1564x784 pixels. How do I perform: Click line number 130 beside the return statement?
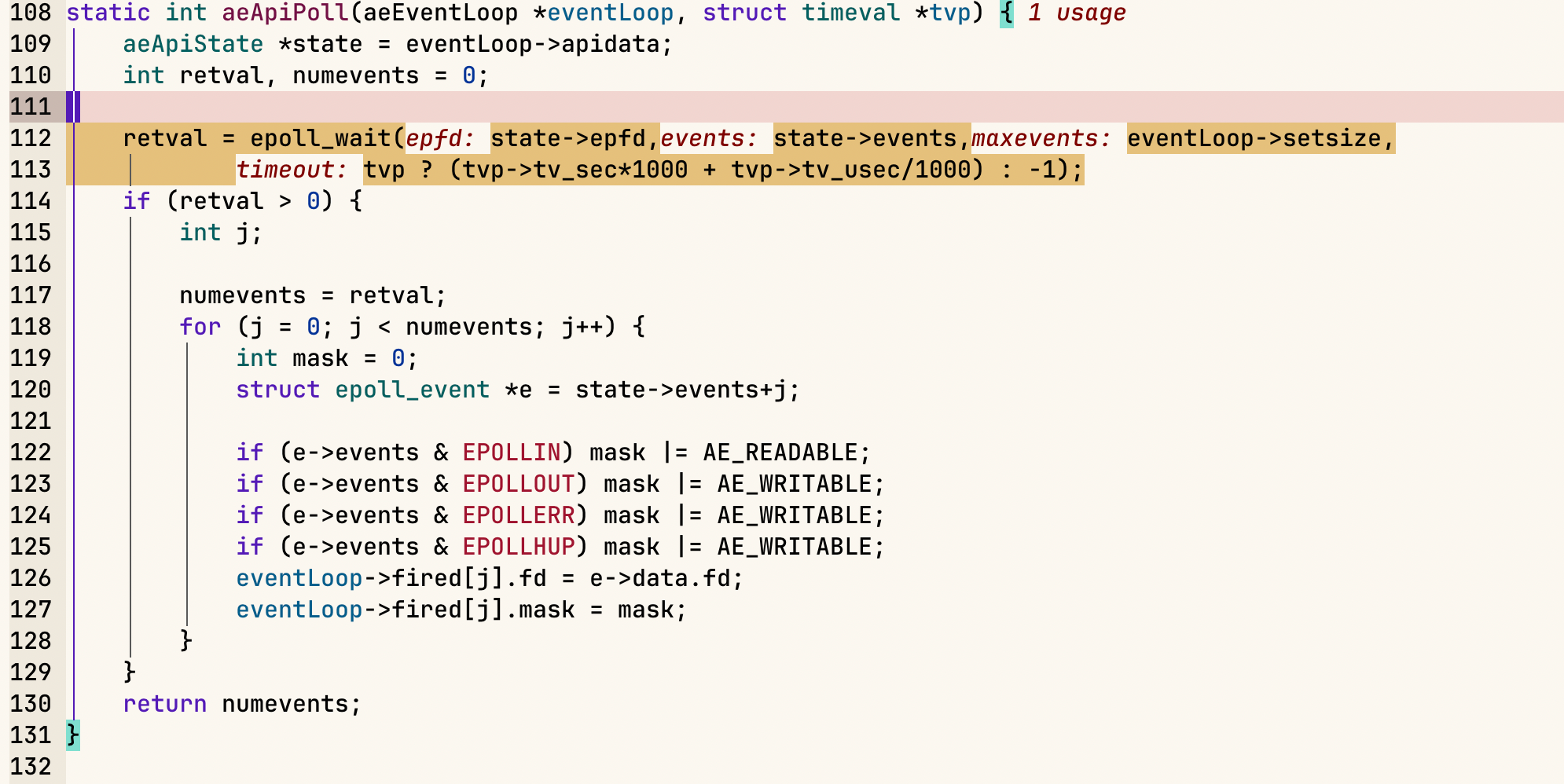pyautogui.click(x=31, y=704)
